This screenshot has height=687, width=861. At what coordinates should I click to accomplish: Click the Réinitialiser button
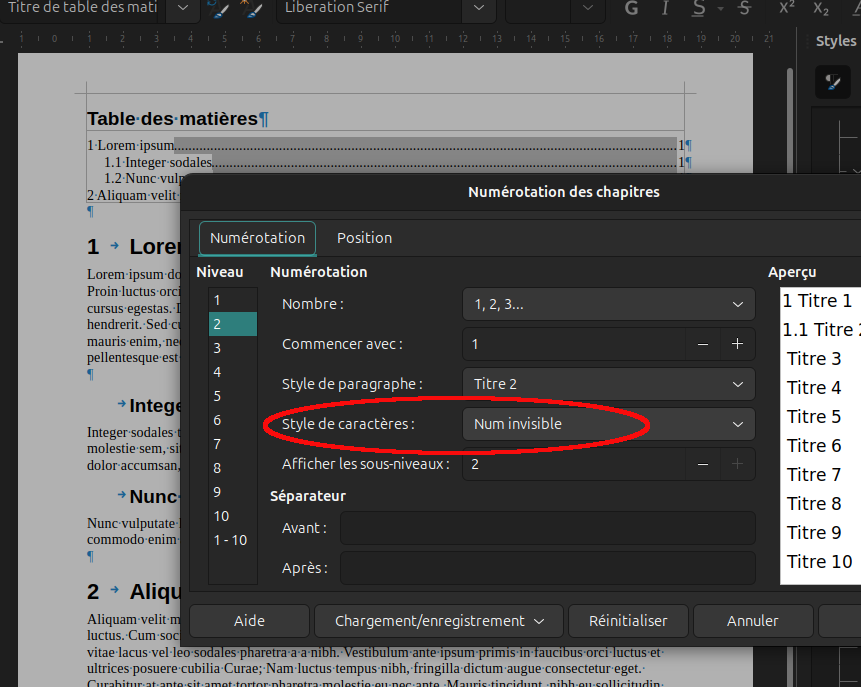click(628, 621)
